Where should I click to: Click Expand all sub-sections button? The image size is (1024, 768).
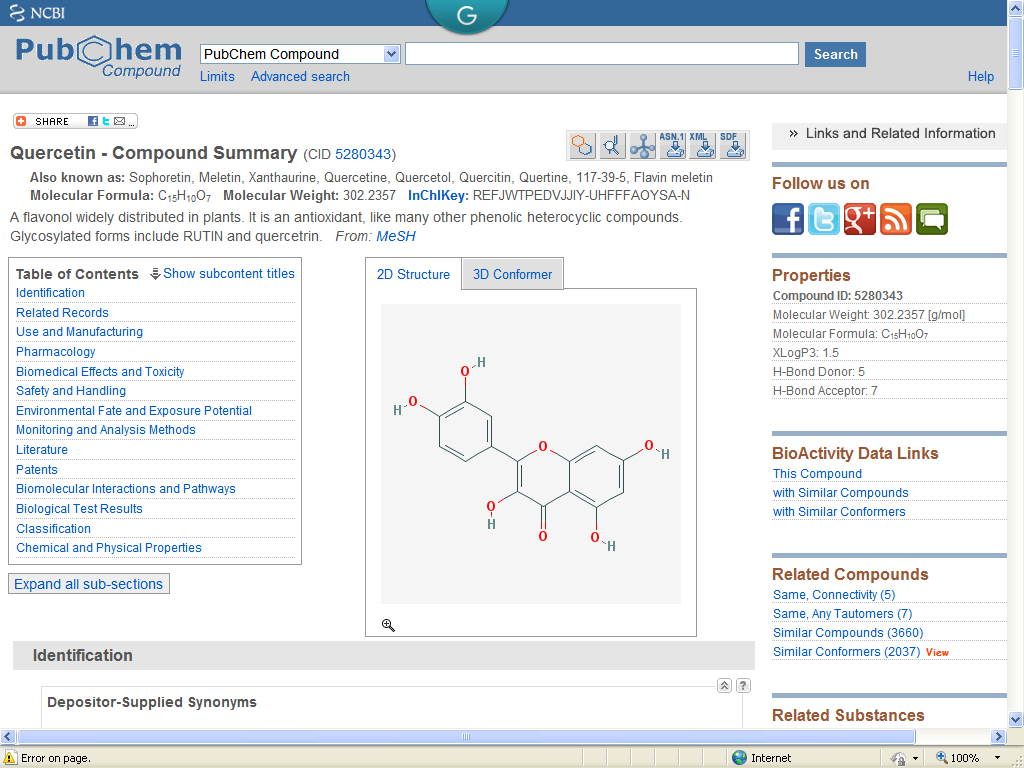[x=88, y=584]
